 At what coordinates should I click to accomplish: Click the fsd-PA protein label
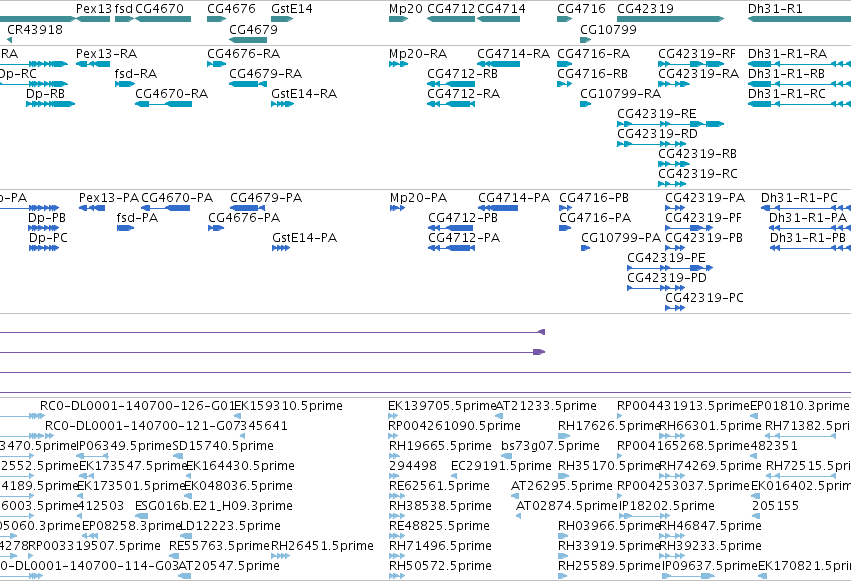137,218
